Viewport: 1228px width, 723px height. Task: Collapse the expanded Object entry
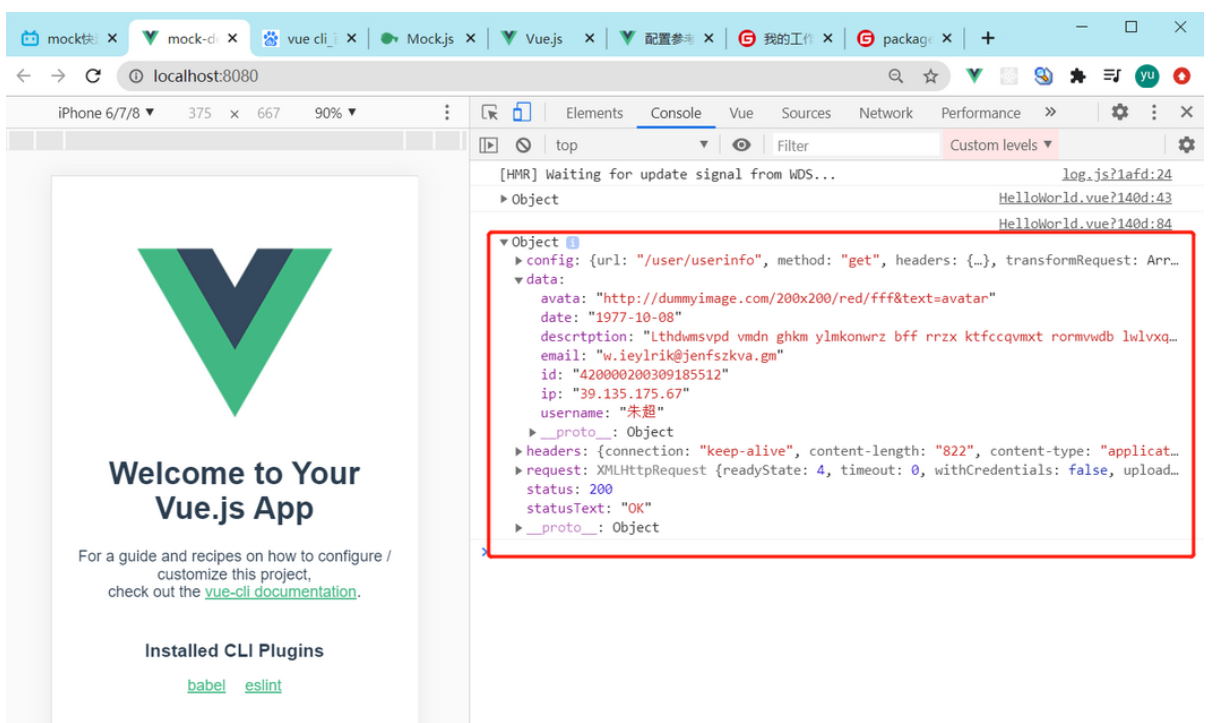coord(504,242)
